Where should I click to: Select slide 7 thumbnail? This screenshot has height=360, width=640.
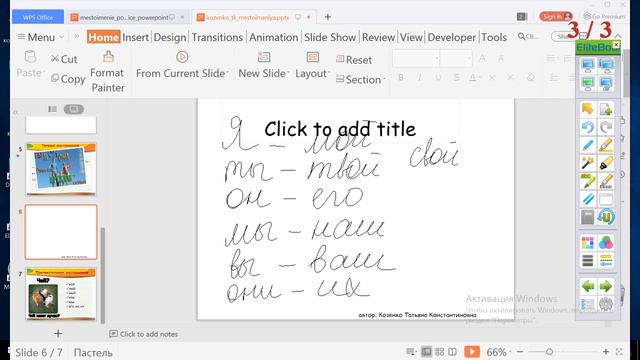(x=61, y=293)
